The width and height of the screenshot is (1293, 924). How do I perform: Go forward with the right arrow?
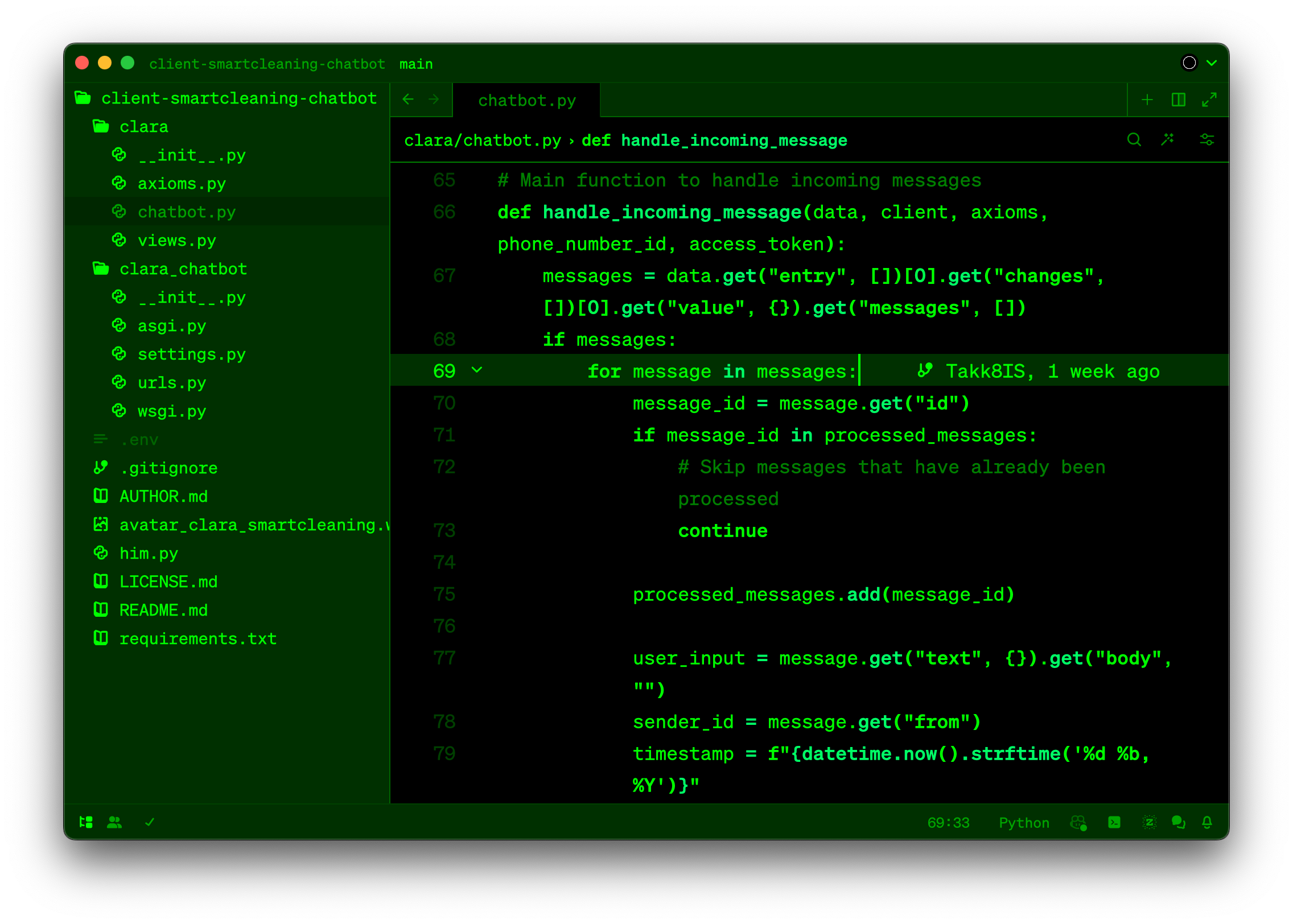click(x=434, y=100)
